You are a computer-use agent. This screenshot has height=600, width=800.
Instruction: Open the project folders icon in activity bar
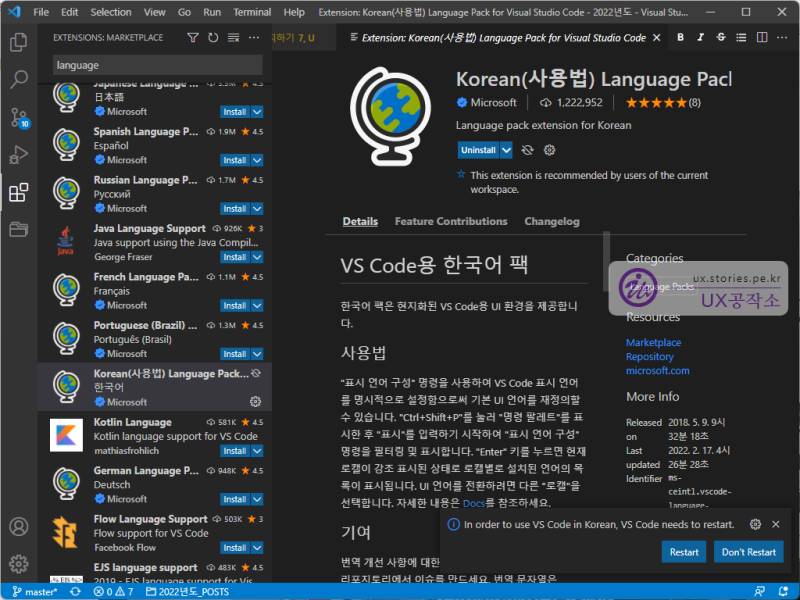[18, 230]
